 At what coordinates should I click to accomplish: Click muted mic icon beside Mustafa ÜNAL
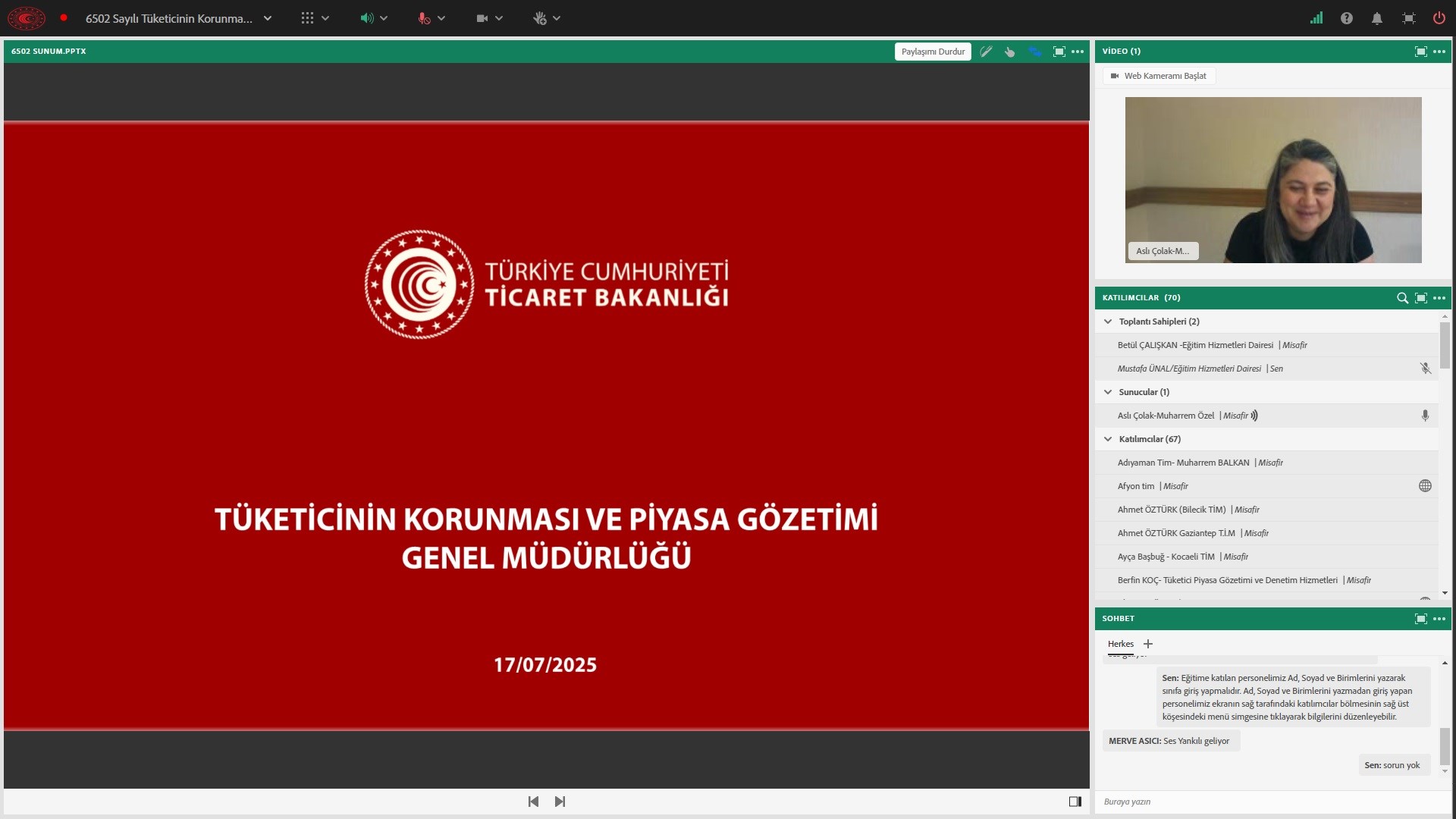pos(1426,369)
